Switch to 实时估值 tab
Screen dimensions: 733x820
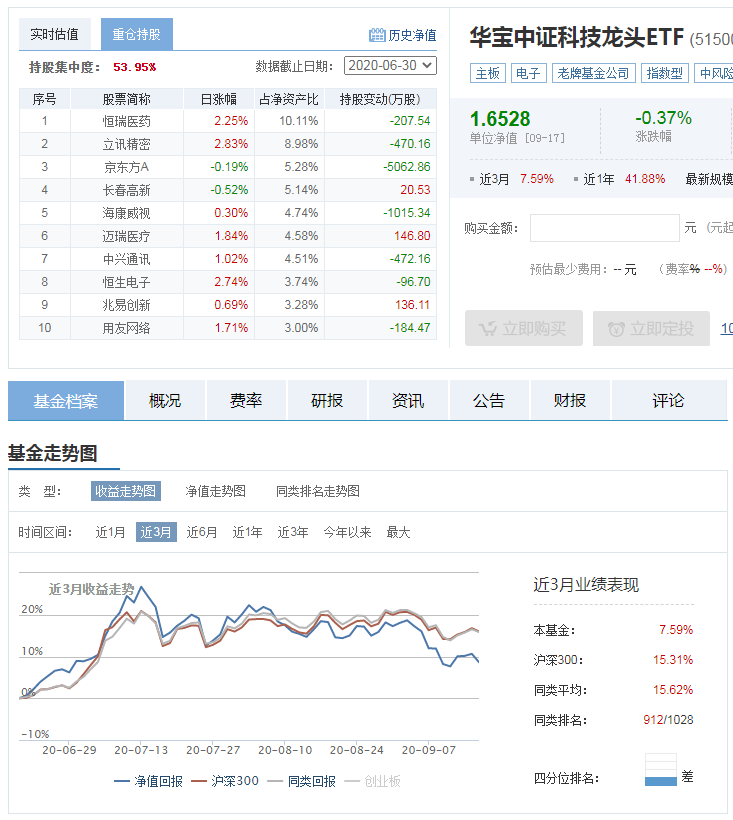[54, 34]
